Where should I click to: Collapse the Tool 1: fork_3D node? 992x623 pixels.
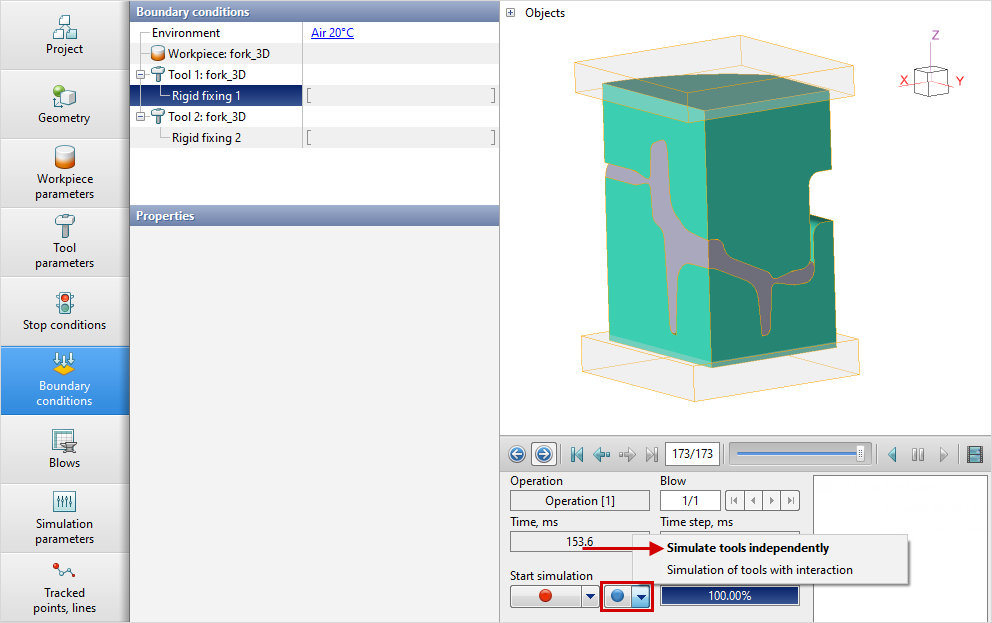coord(141,75)
